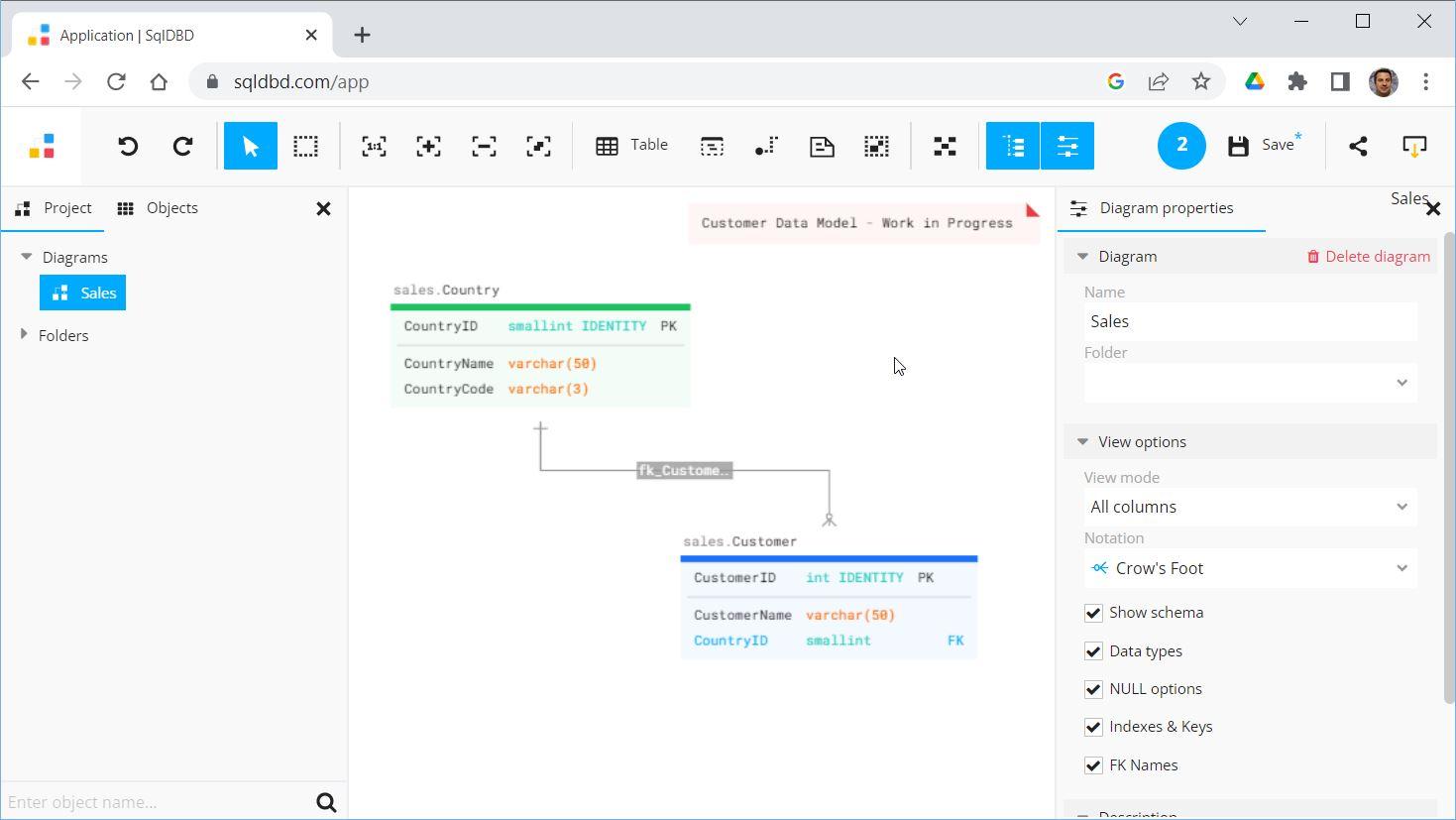Image resolution: width=1456 pixels, height=820 pixels.
Task: Click the red corner of the note
Action: [x=1033, y=210]
